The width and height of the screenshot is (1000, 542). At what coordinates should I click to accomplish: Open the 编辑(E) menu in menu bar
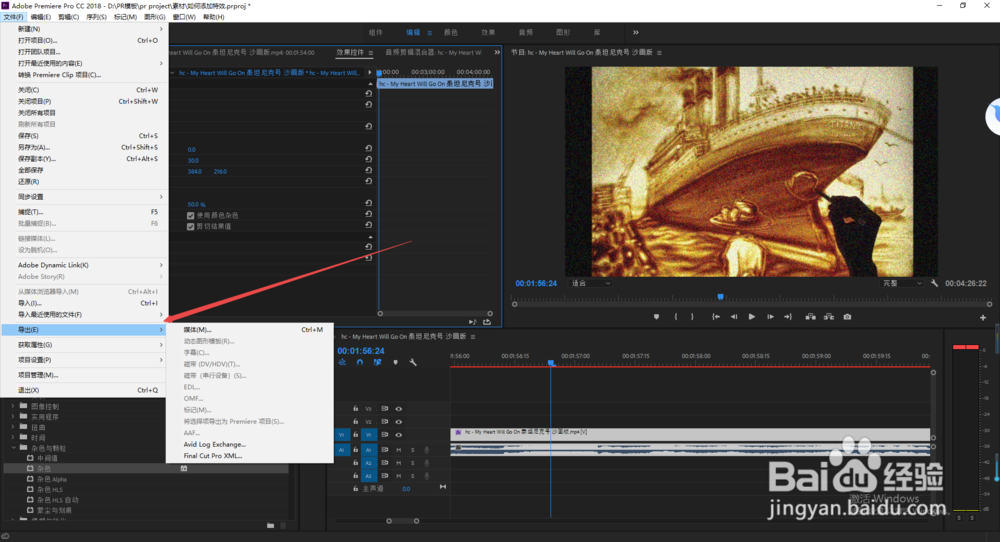(x=40, y=17)
